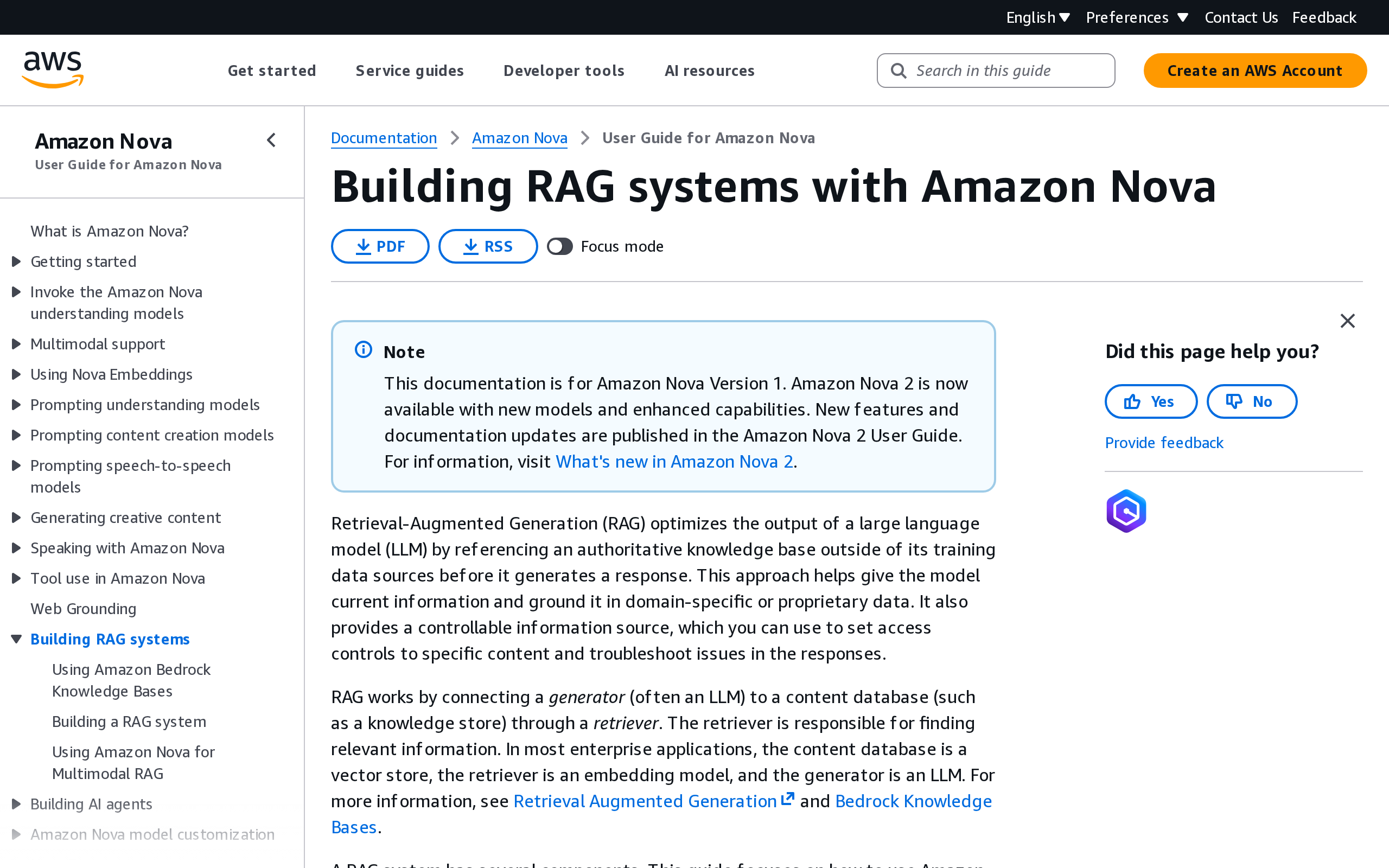The width and height of the screenshot is (1389, 868).
Task: Expand Generating creative content section
Action: tap(17, 518)
